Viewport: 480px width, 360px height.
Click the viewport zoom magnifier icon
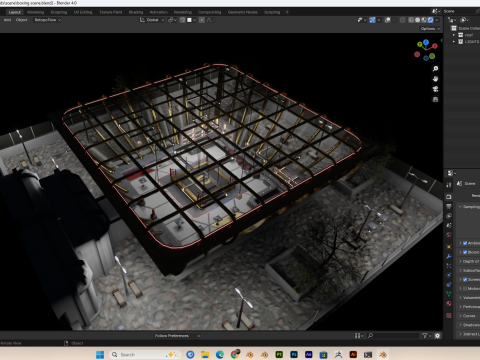(435, 69)
